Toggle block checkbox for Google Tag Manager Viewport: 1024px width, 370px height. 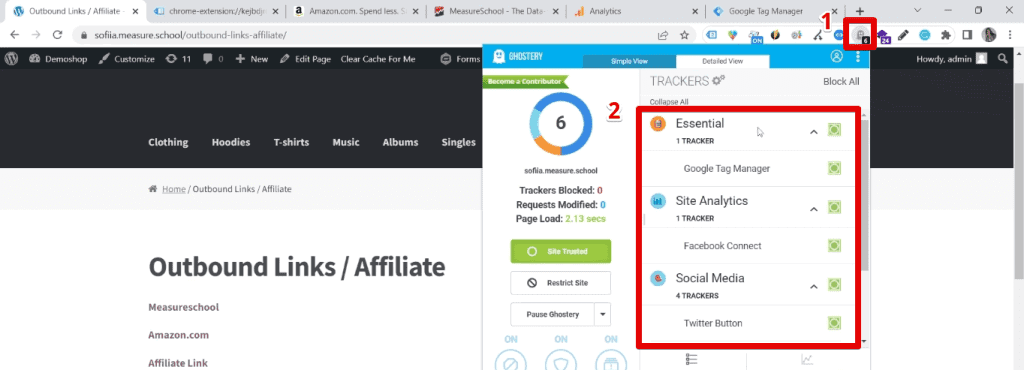tap(834, 168)
